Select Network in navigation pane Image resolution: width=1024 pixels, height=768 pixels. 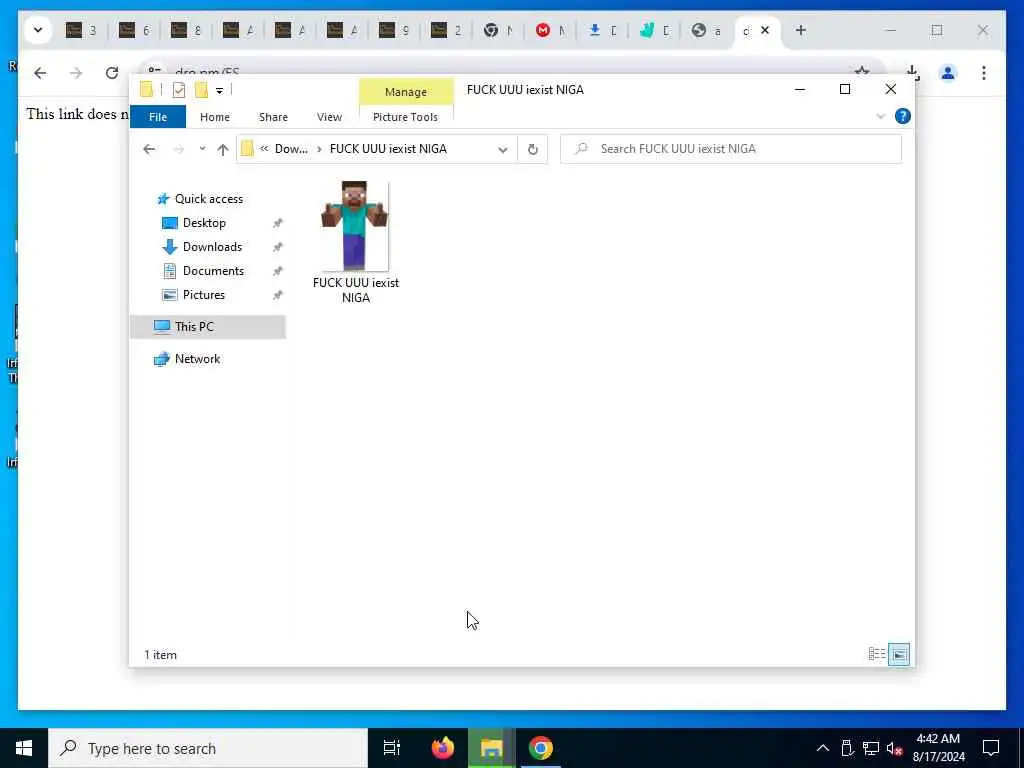click(197, 359)
